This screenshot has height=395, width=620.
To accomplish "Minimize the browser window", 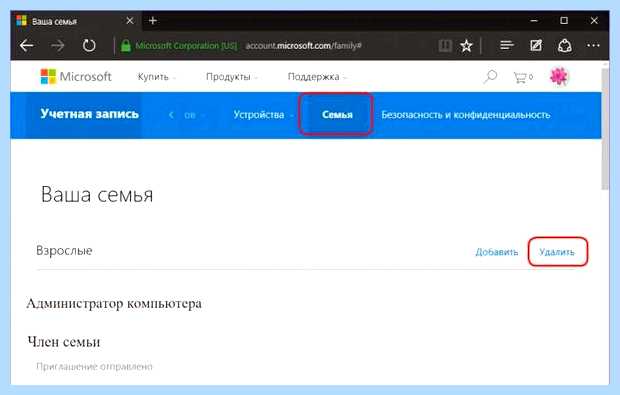I will 534,21.
